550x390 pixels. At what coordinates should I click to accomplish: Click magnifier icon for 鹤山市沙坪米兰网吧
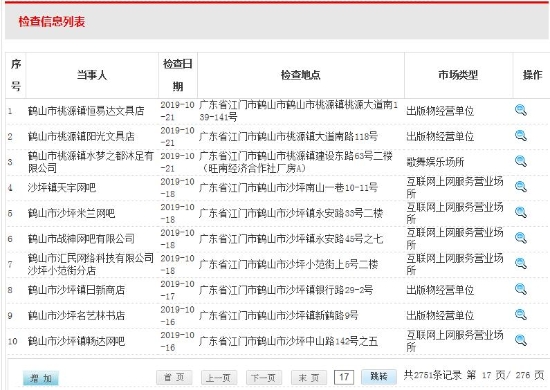pos(521,212)
